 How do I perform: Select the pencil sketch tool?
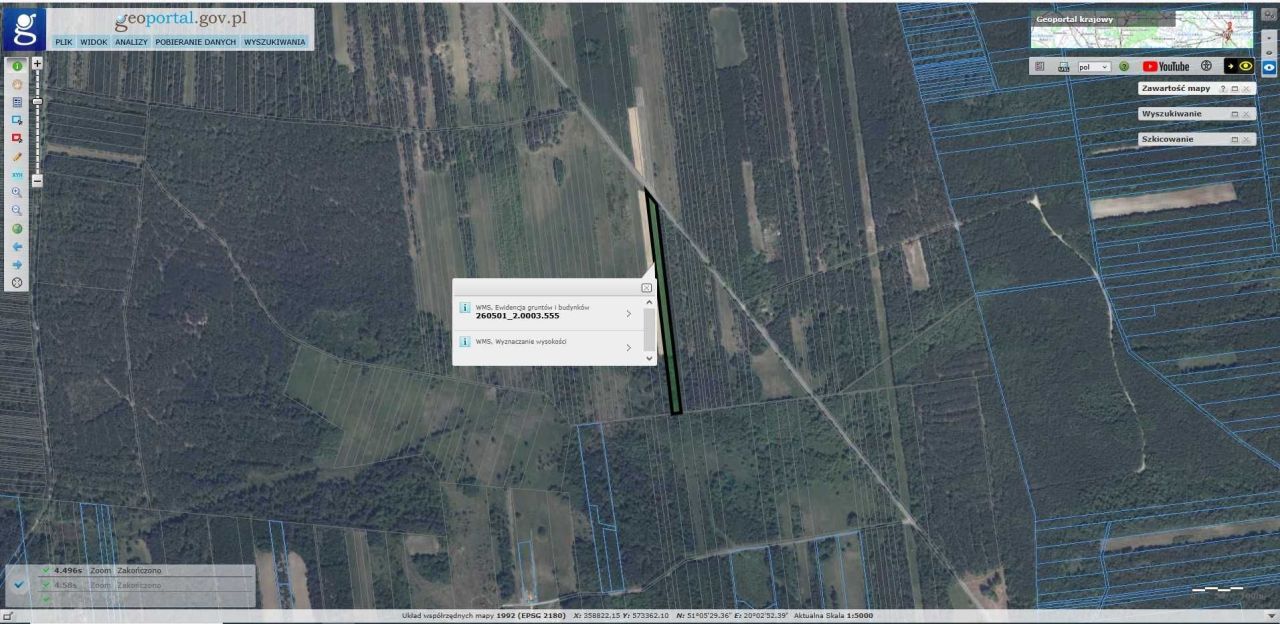17,157
